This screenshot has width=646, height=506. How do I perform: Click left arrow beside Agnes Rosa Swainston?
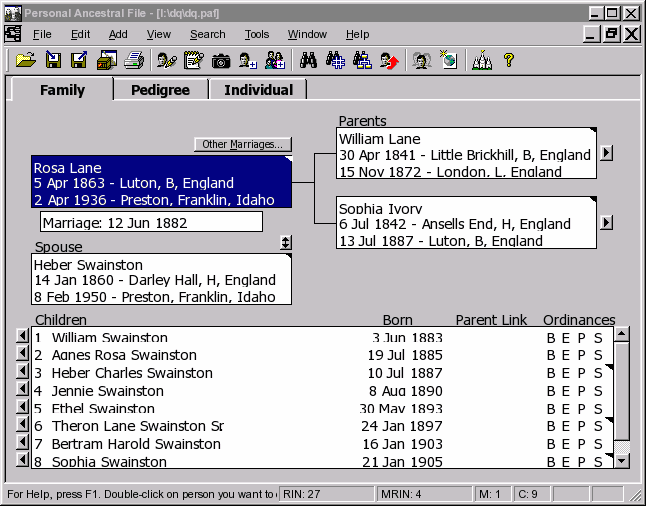[22, 354]
